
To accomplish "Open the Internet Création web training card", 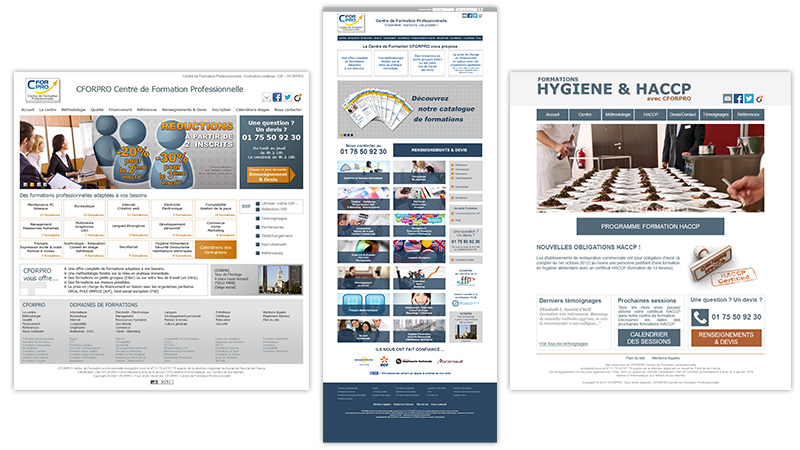I will pos(128,209).
